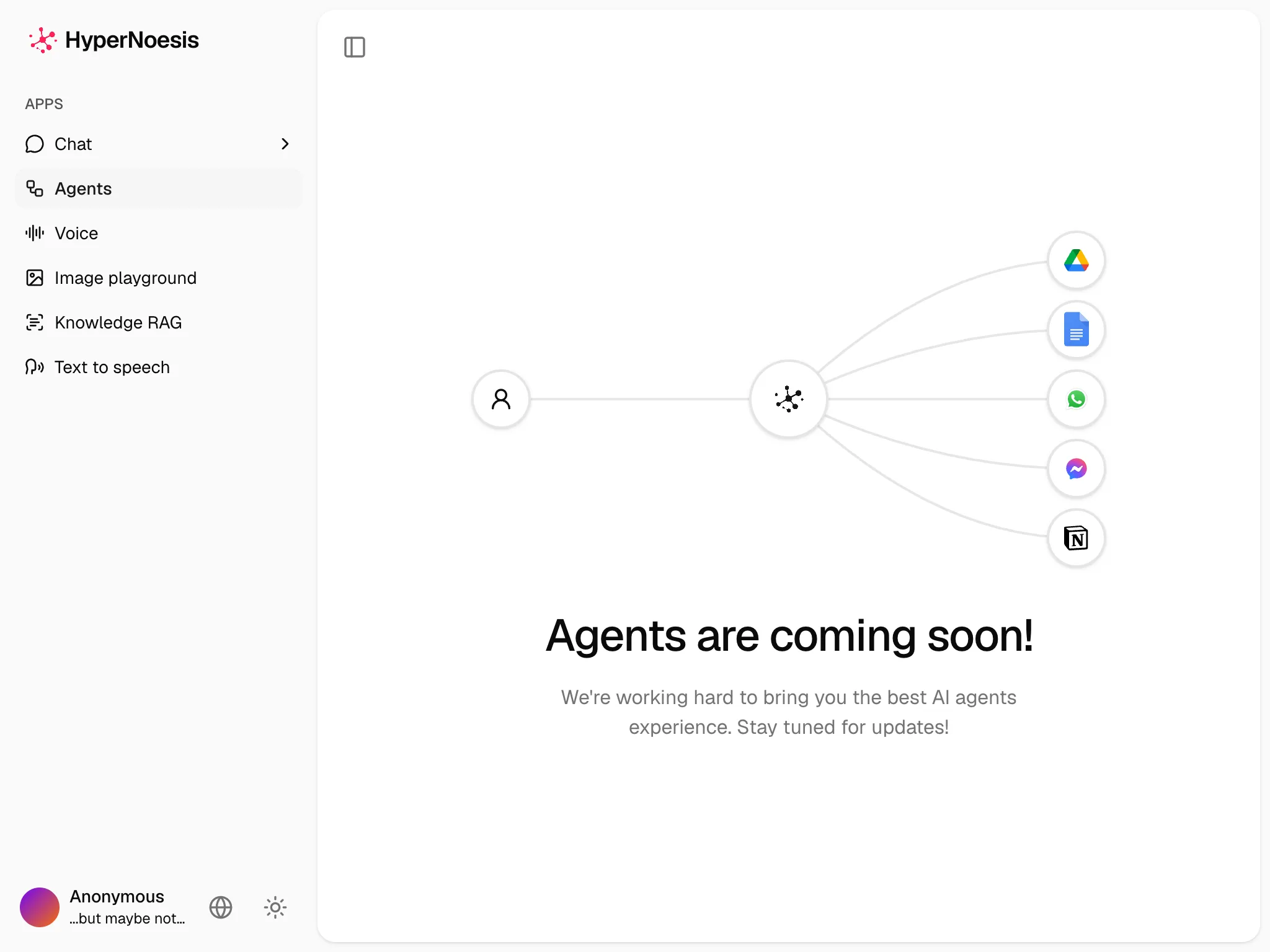Image resolution: width=1270 pixels, height=952 pixels.
Task: Click the Google Drive node icon
Action: click(1077, 260)
